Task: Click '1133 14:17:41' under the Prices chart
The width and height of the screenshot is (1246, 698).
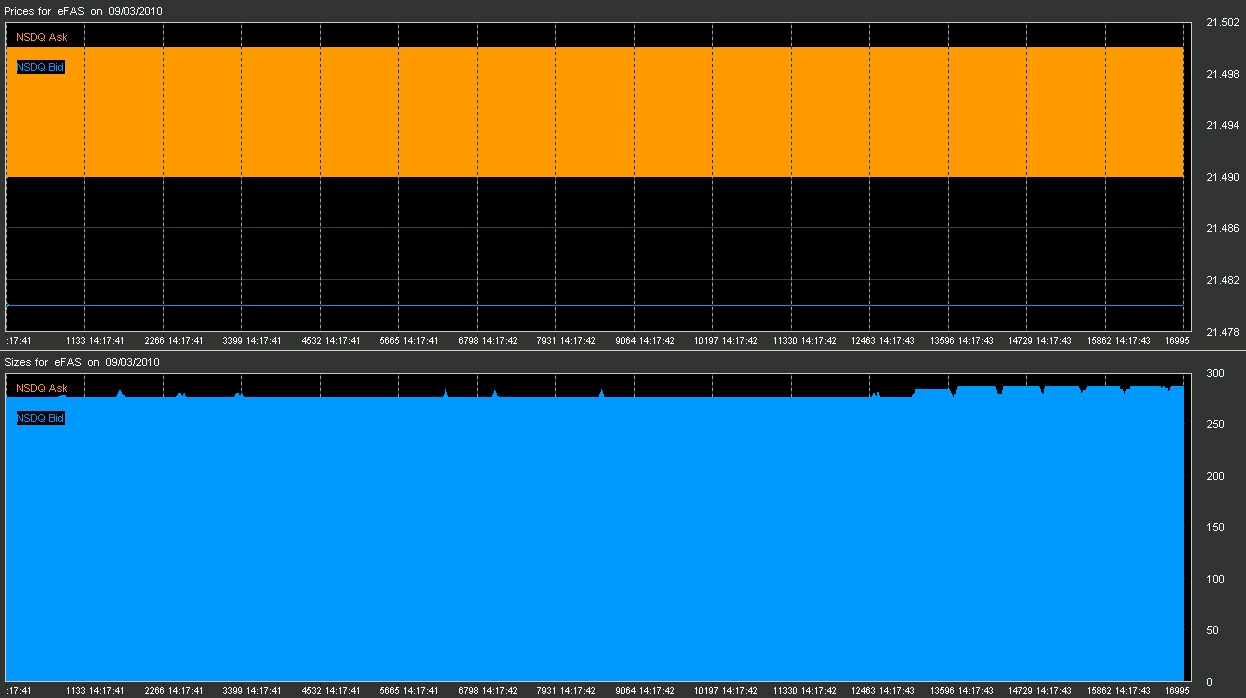Action: (x=95, y=341)
